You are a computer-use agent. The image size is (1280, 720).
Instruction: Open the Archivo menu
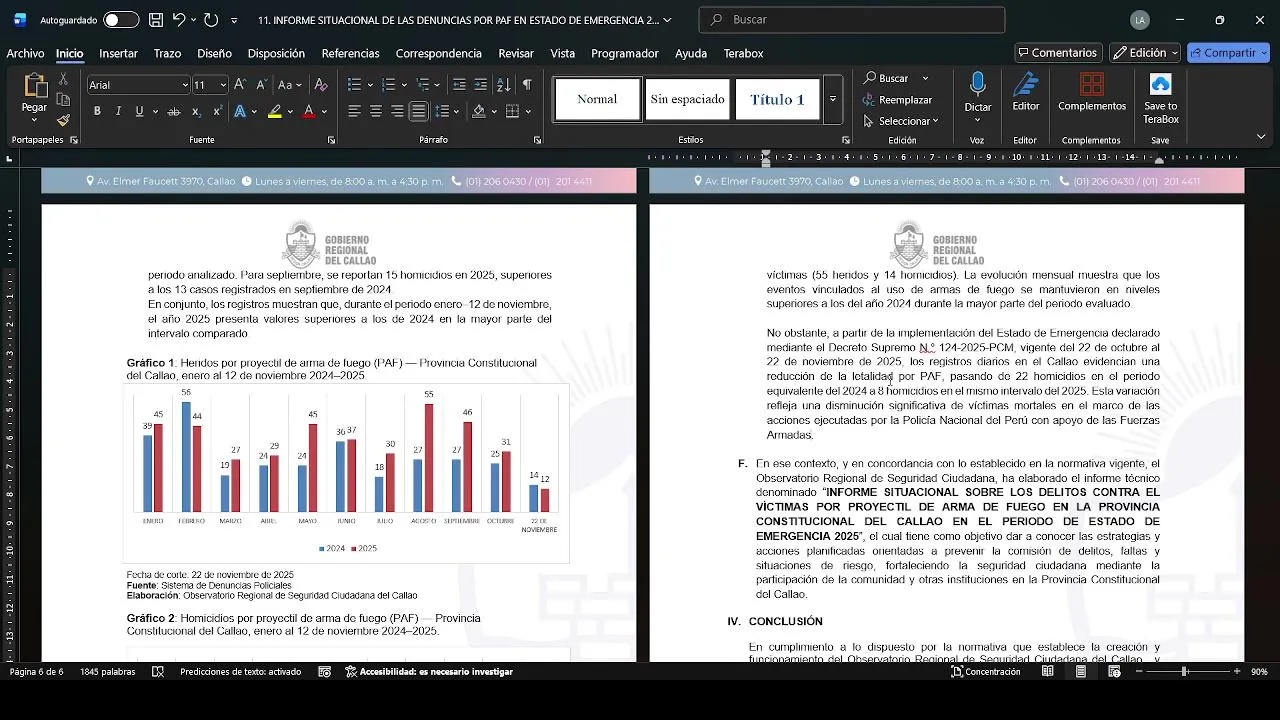(25, 53)
